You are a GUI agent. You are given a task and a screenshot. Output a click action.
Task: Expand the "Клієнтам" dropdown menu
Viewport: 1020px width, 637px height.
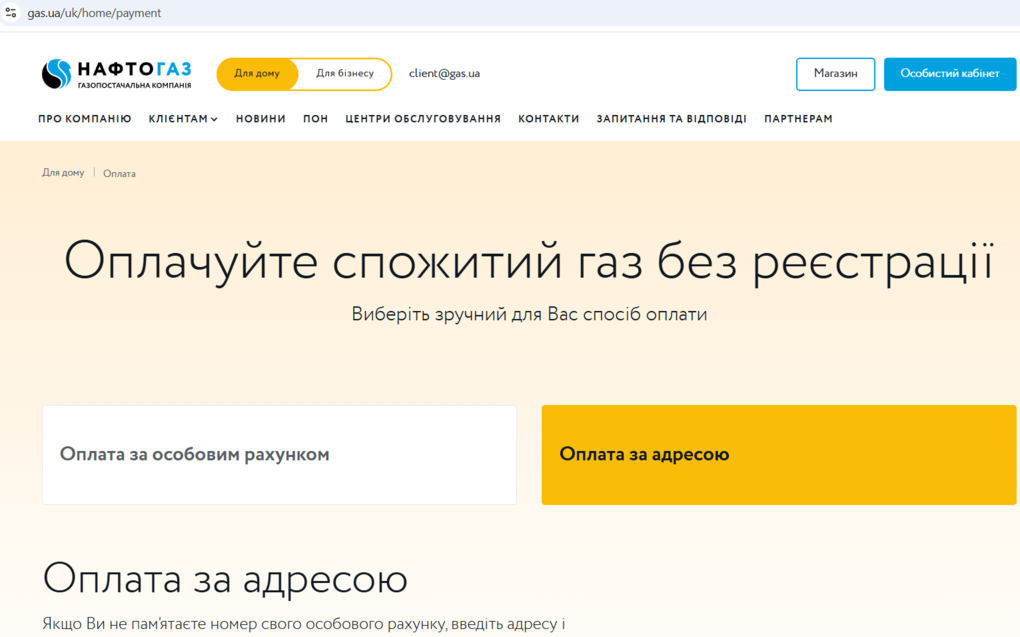coord(183,119)
